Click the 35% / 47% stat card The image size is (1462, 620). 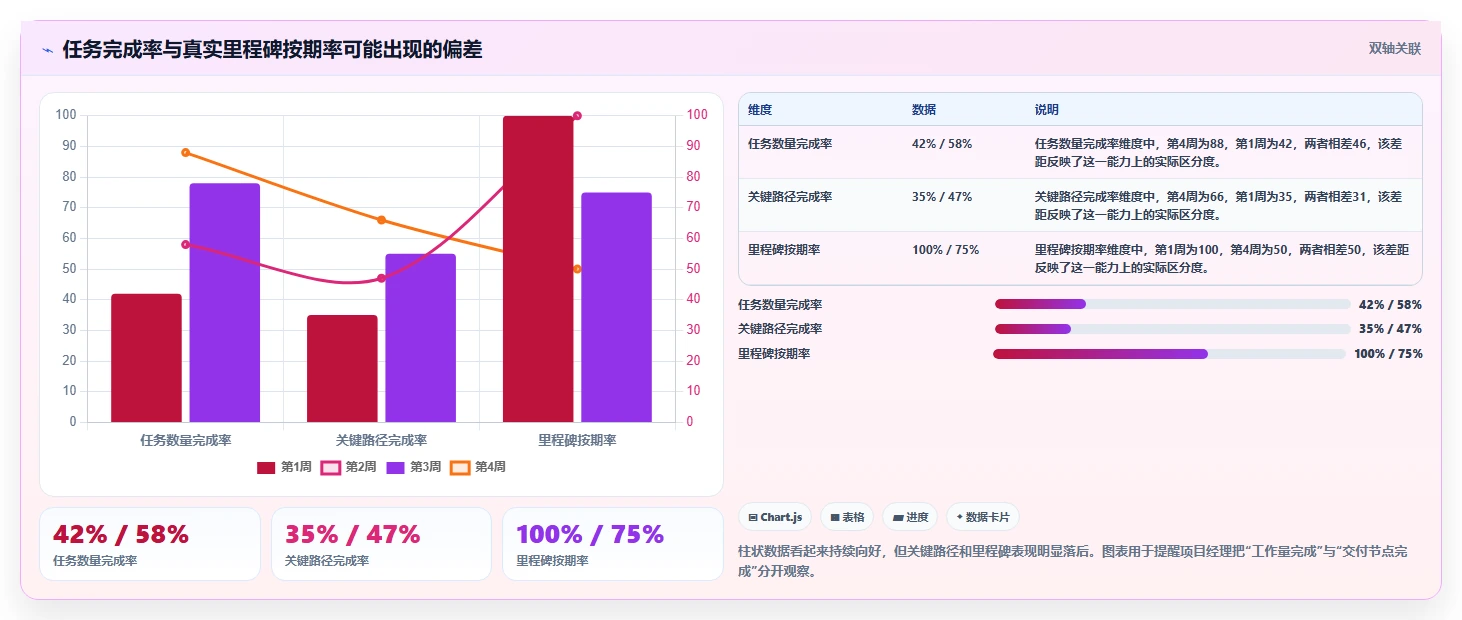pyautogui.click(x=381, y=544)
